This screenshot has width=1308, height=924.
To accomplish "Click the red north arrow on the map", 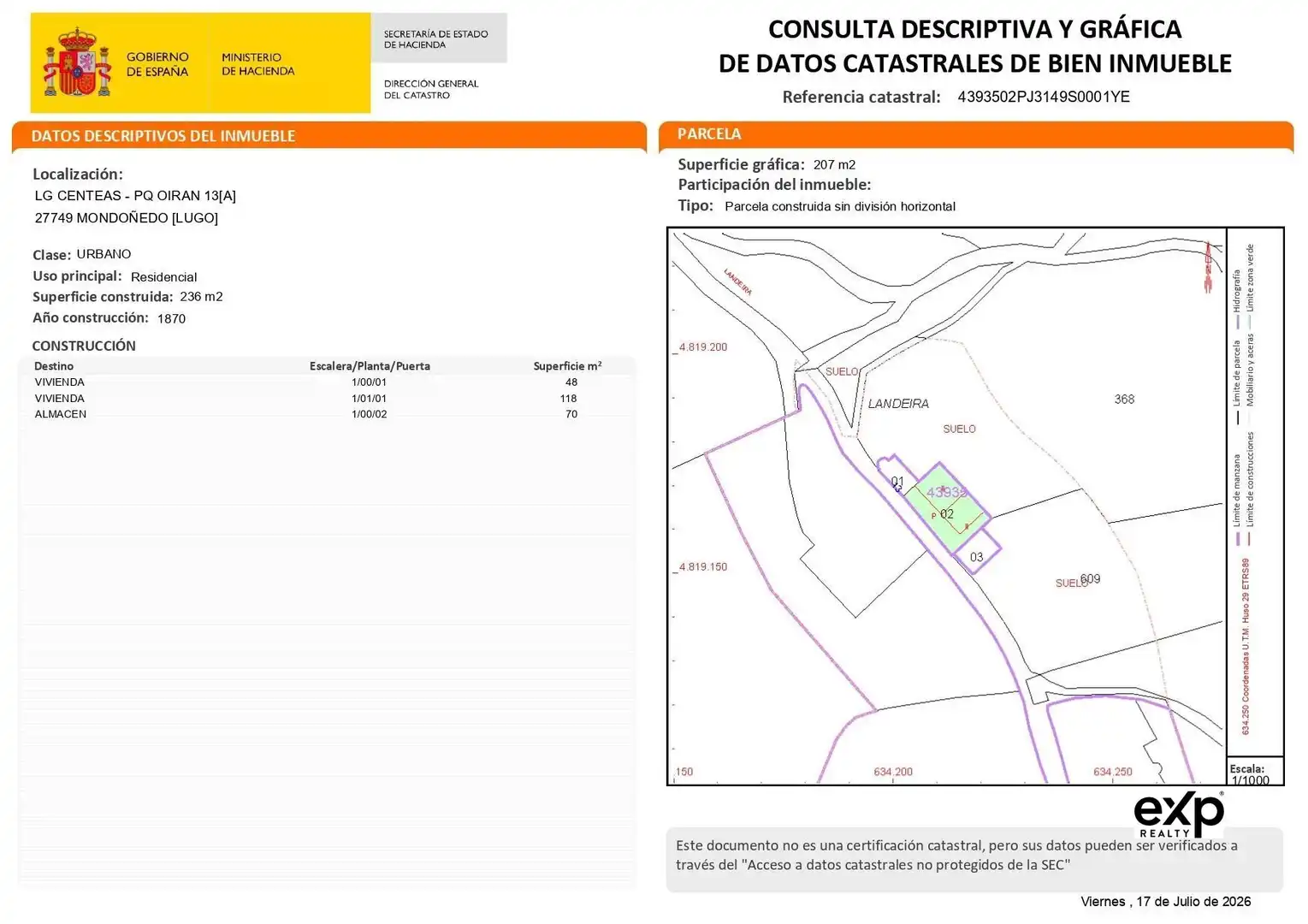I will pos(1208,267).
